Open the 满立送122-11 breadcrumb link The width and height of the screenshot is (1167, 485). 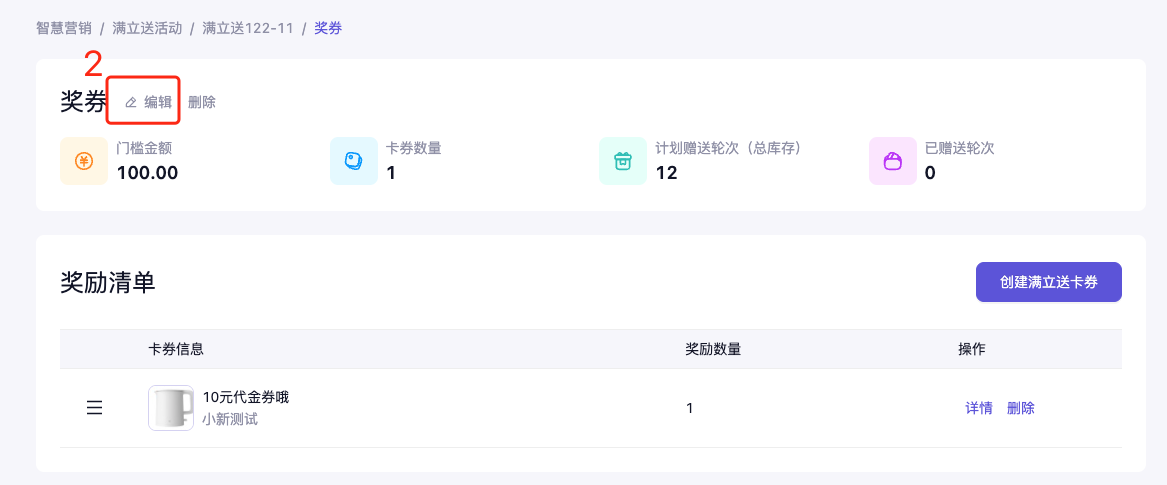[248, 28]
